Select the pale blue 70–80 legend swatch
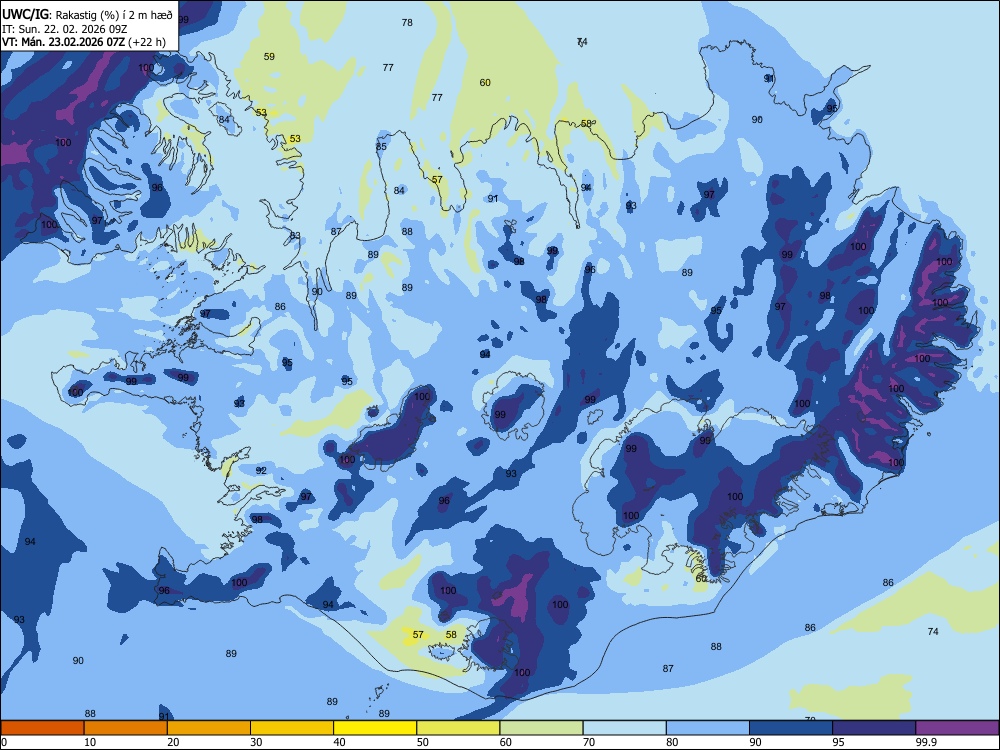The image size is (1000, 750). point(624,728)
